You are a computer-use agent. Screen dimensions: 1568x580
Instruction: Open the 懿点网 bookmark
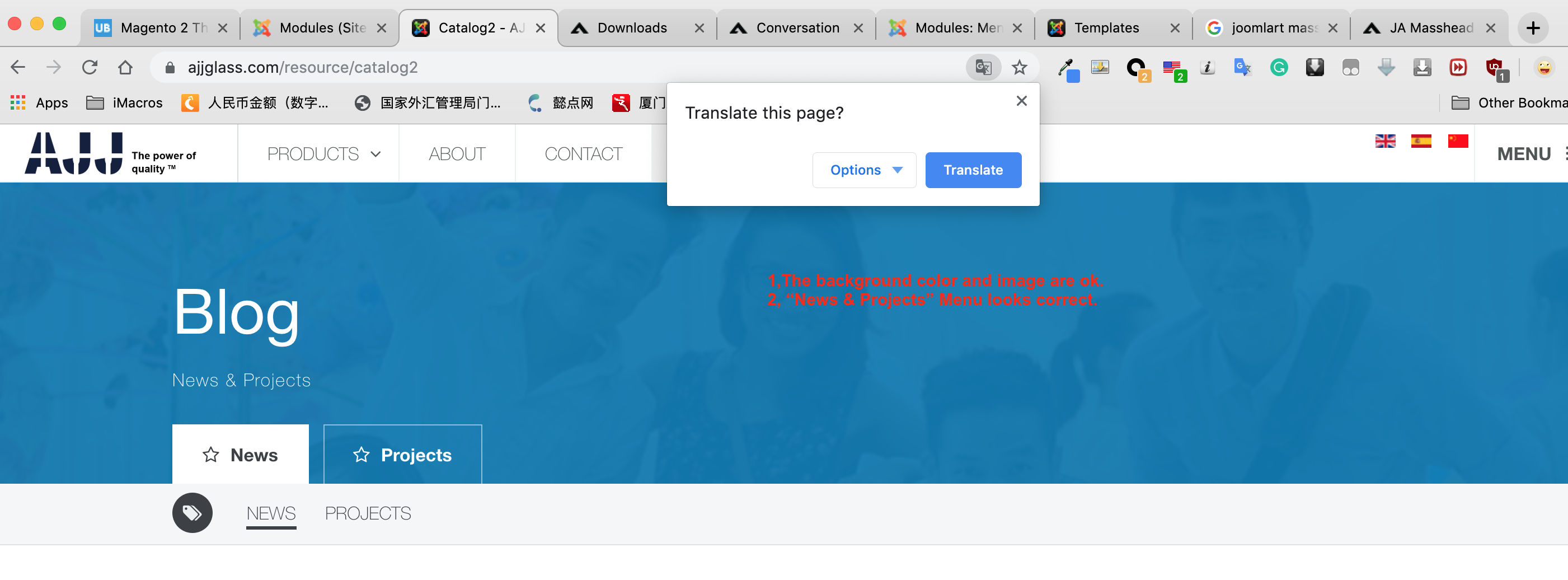tap(561, 102)
